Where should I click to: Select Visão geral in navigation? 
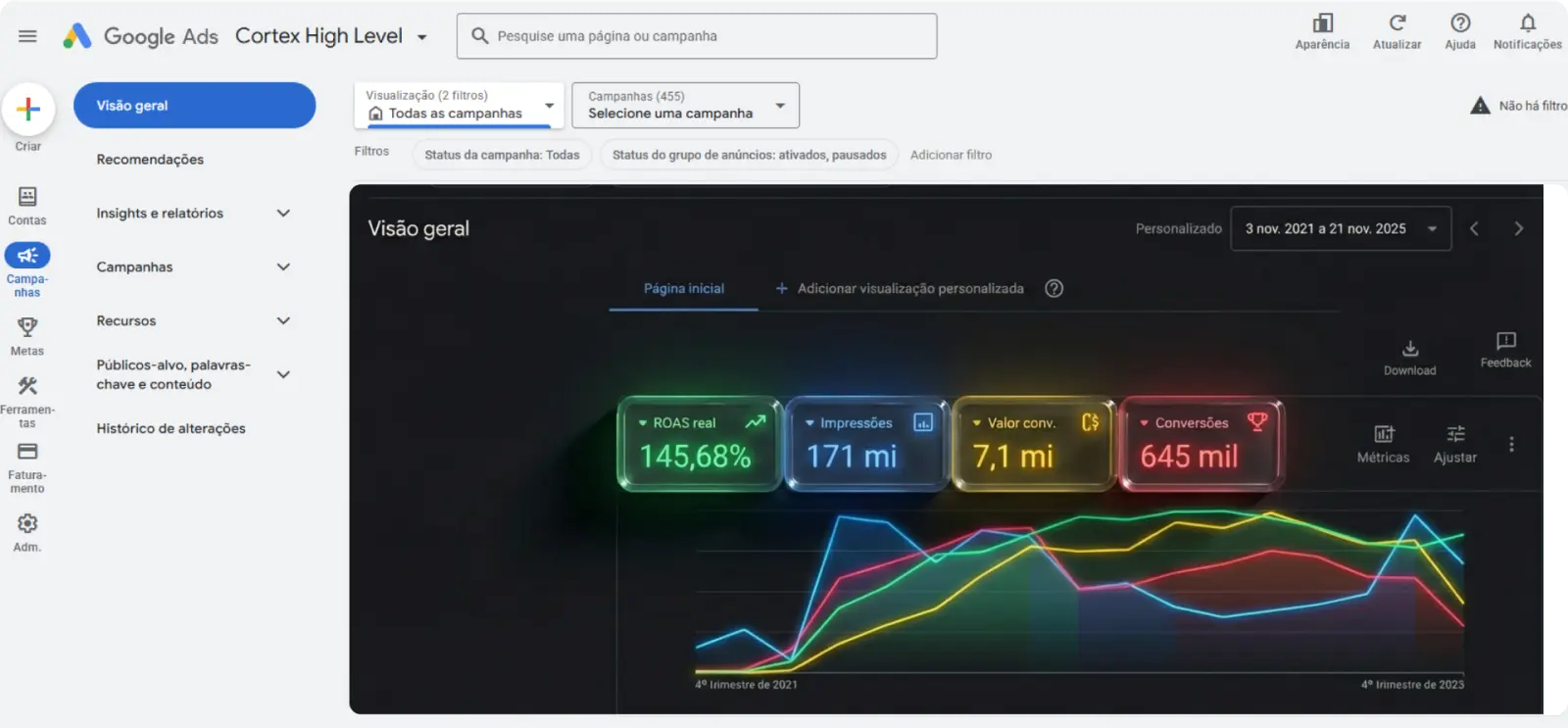point(194,105)
